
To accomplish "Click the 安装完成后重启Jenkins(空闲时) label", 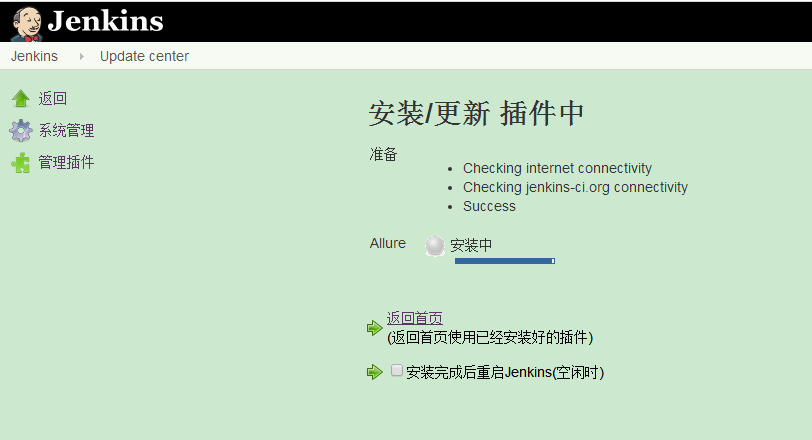I will coord(505,372).
